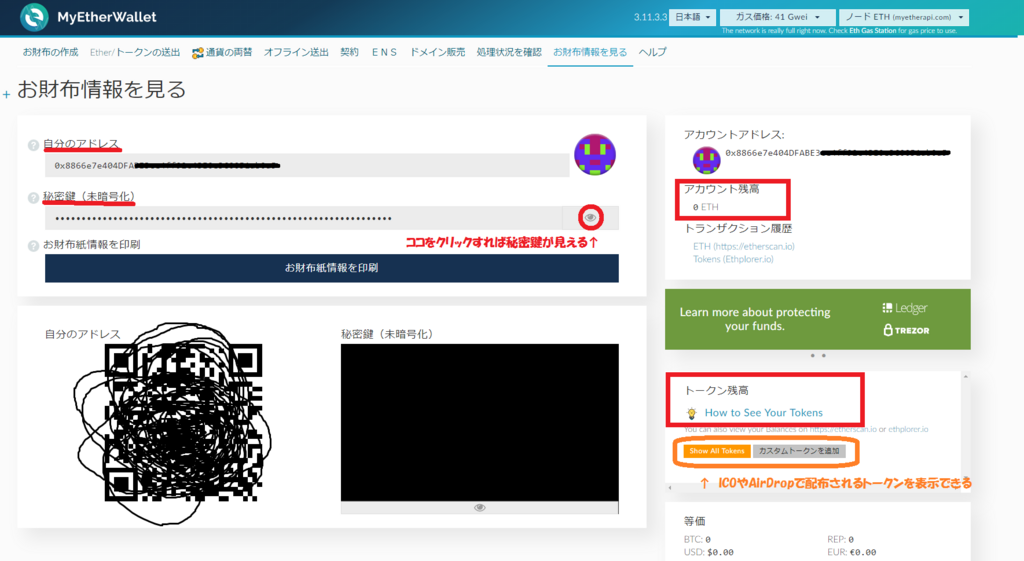Select the オフライン送出 tab
1024x561 pixels.
[x=296, y=52]
